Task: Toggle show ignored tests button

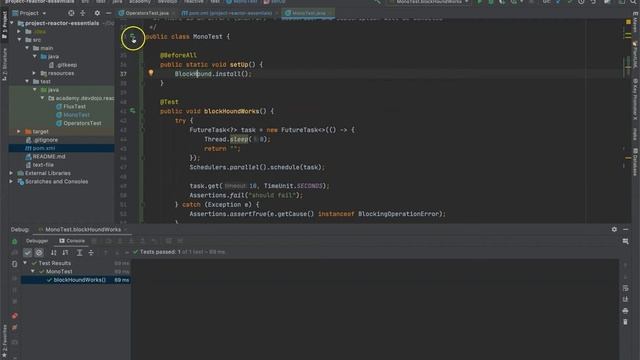Action: tap(39, 253)
